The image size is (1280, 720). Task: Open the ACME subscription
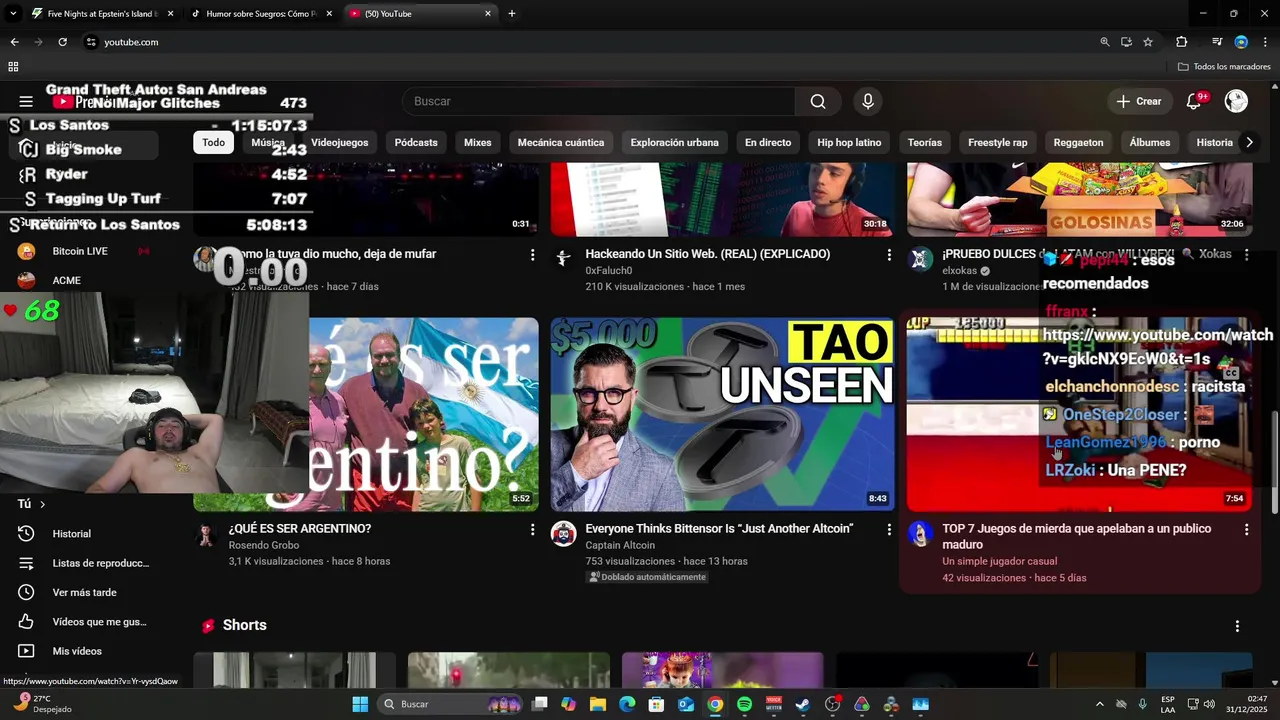[66, 280]
